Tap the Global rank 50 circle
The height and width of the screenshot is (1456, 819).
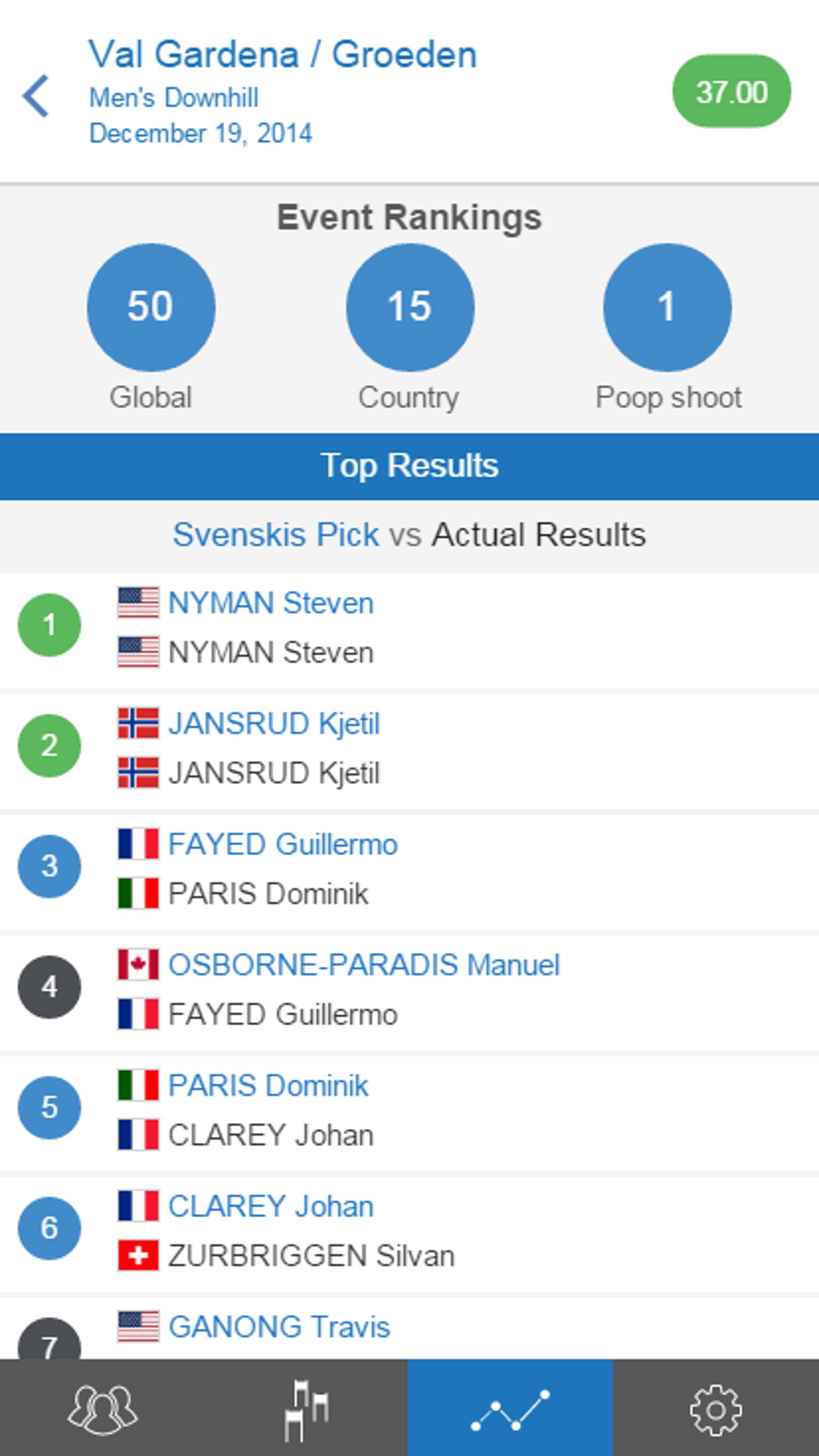[x=151, y=307]
